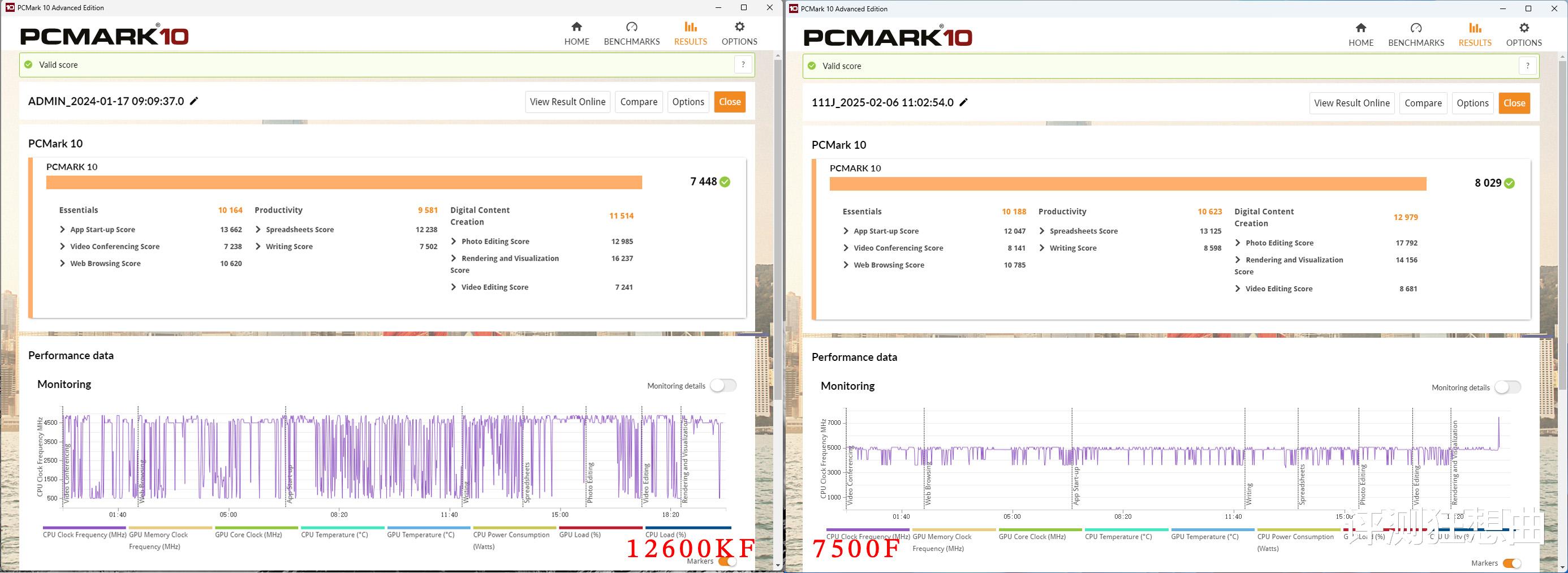Image resolution: width=1568 pixels, height=573 pixels.
Task: Click View Result Online in left window
Action: pyautogui.click(x=567, y=102)
